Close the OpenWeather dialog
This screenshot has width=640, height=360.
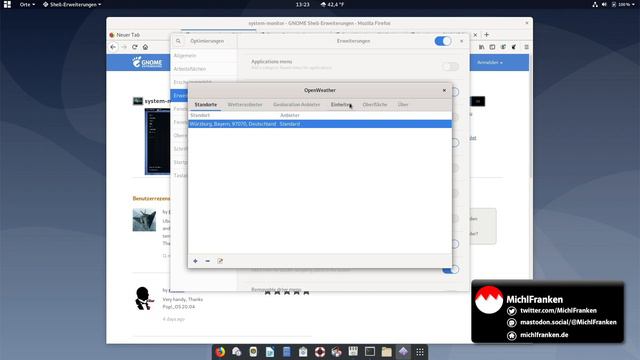444,90
